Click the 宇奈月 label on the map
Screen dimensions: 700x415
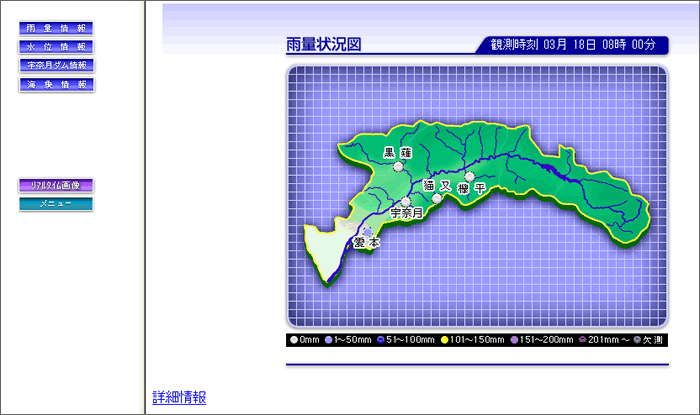point(406,213)
